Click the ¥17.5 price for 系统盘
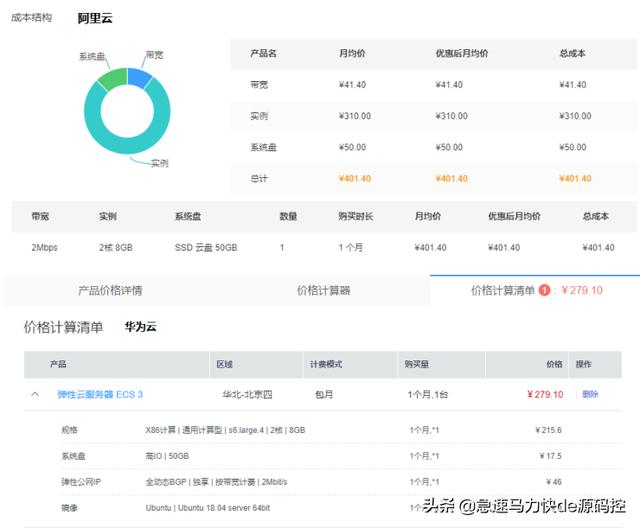Image resolution: width=640 pixels, height=528 pixels. coord(550,456)
